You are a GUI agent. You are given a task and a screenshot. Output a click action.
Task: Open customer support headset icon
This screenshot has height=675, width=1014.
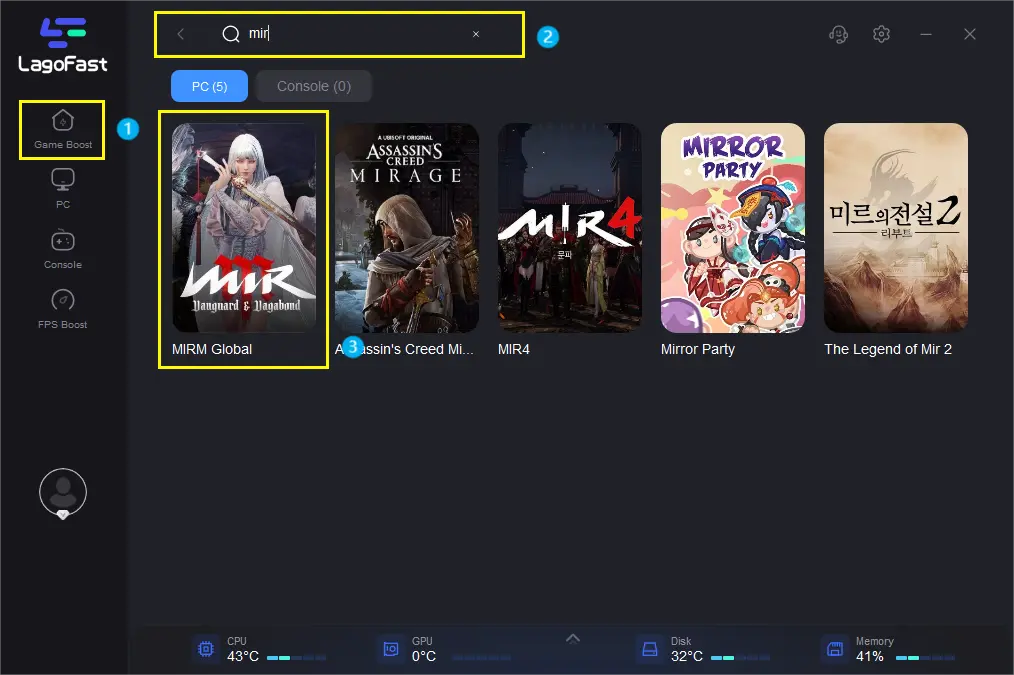(x=838, y=34)
